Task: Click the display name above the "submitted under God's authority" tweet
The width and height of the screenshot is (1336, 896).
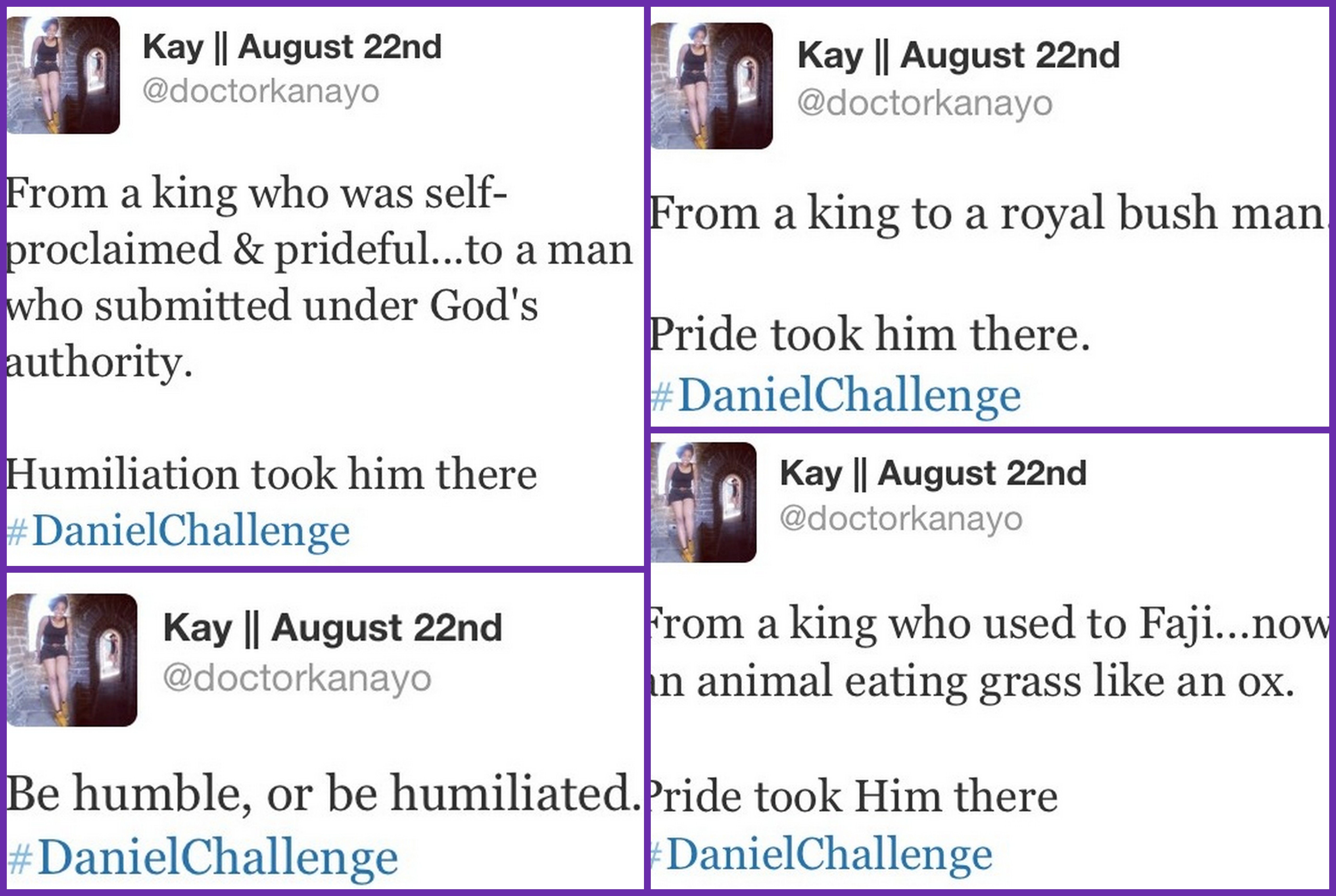Action: pos(291,47)
